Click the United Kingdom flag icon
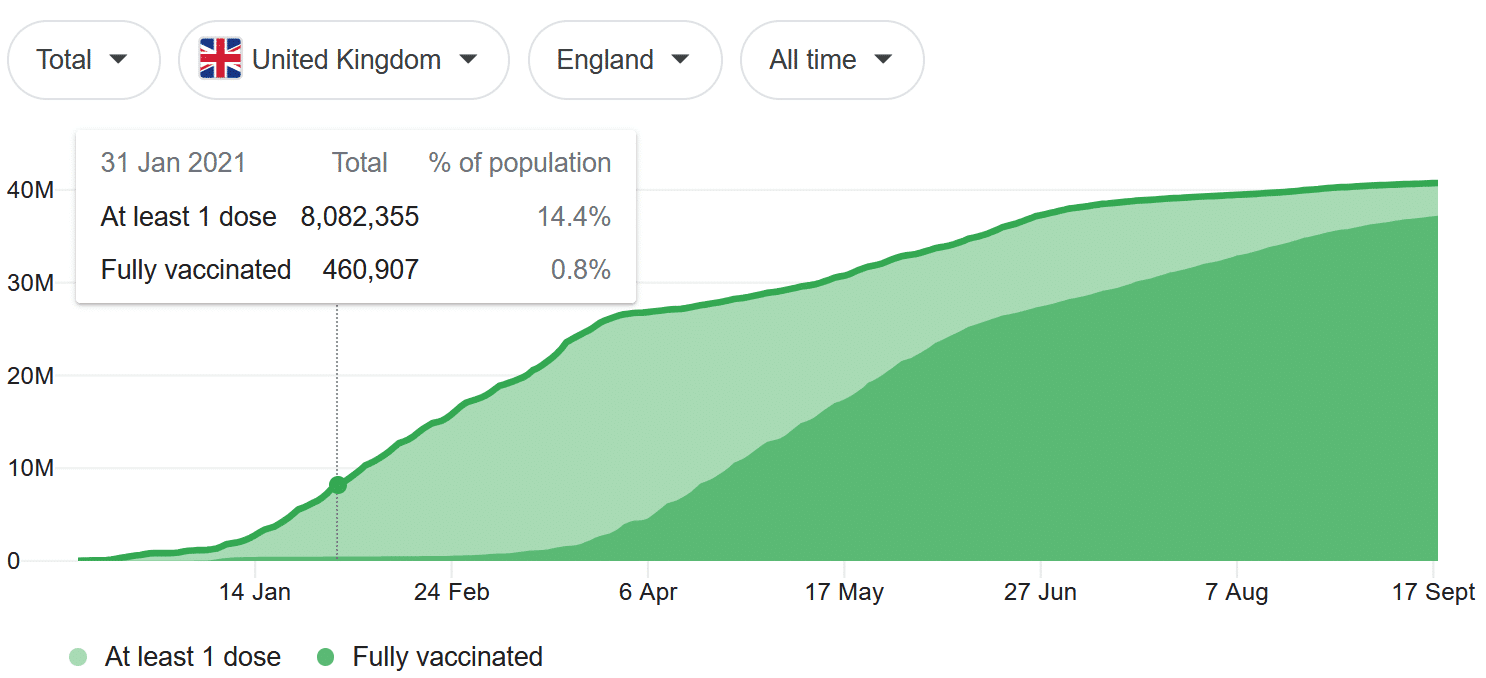 [220, 60]
